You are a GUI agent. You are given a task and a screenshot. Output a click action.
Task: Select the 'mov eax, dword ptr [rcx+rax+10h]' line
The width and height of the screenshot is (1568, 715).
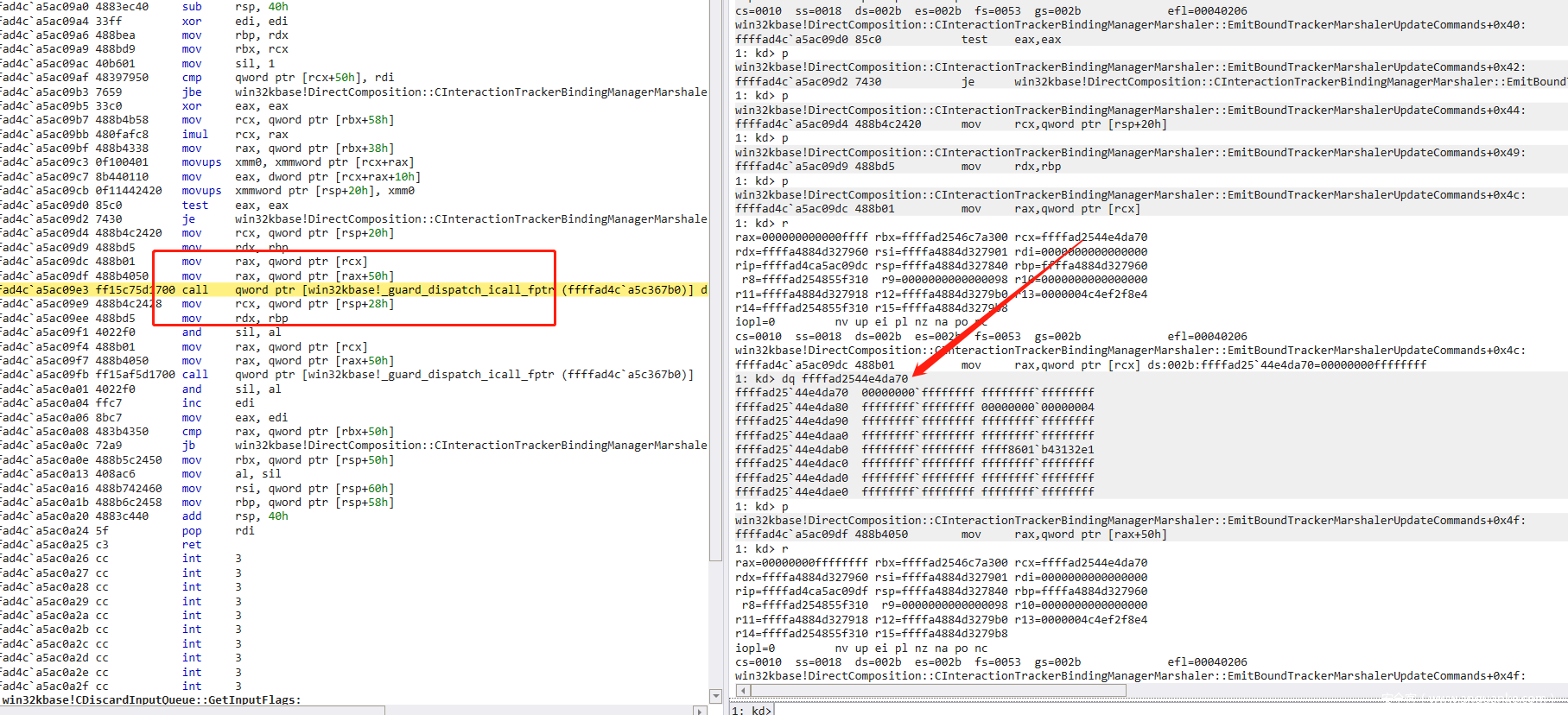pyautogui.click(x=211, y=177)
